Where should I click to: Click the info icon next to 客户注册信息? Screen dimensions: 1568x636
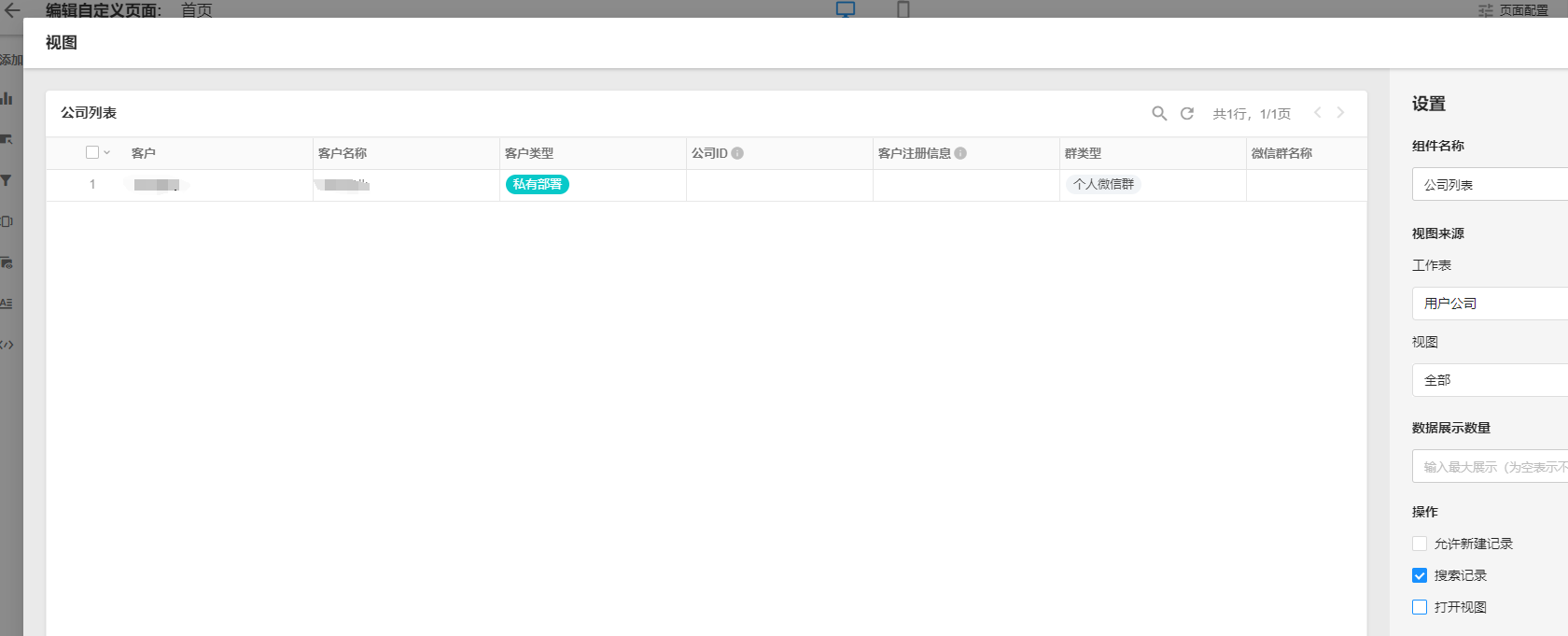click(x=960, y=153)
